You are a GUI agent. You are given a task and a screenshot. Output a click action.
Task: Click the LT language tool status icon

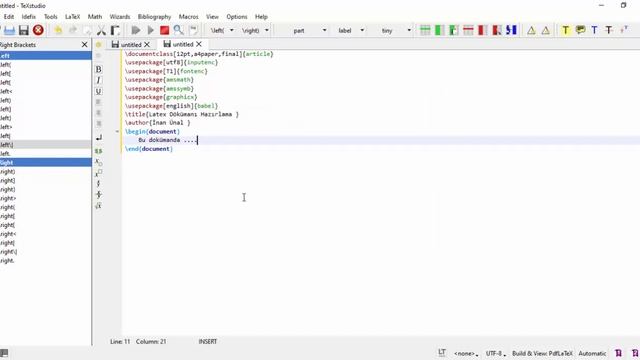click(x=442, y=352)
